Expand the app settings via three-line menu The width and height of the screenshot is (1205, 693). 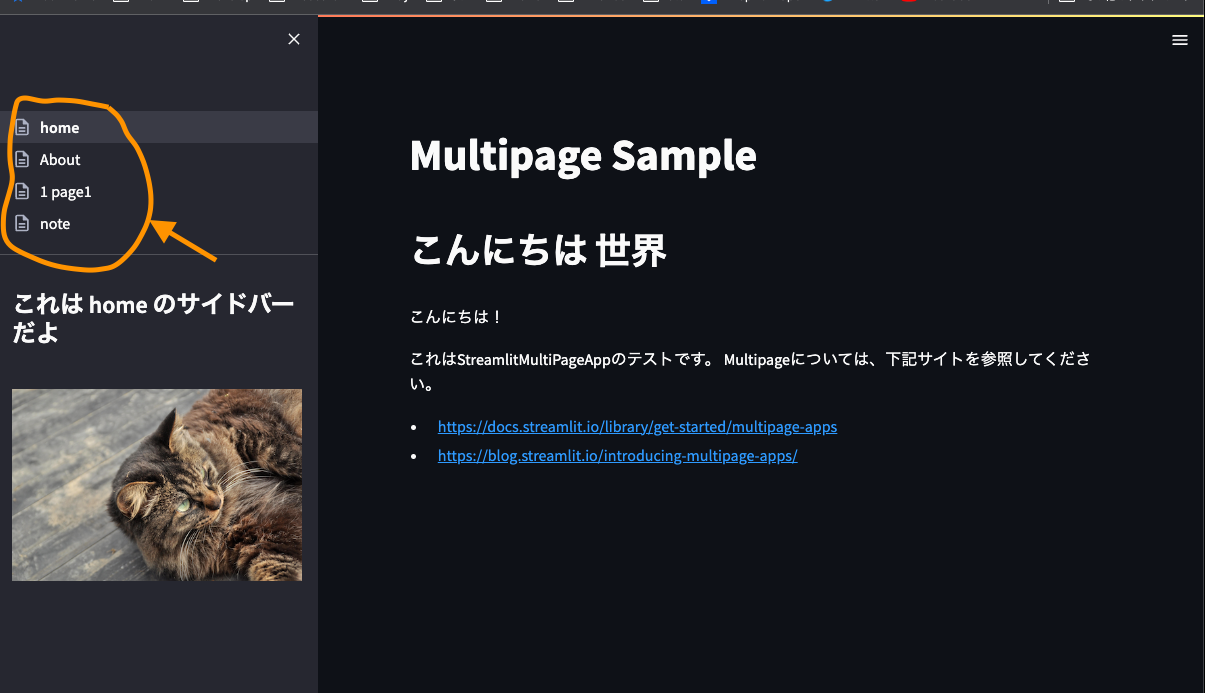coord(1179,40)
